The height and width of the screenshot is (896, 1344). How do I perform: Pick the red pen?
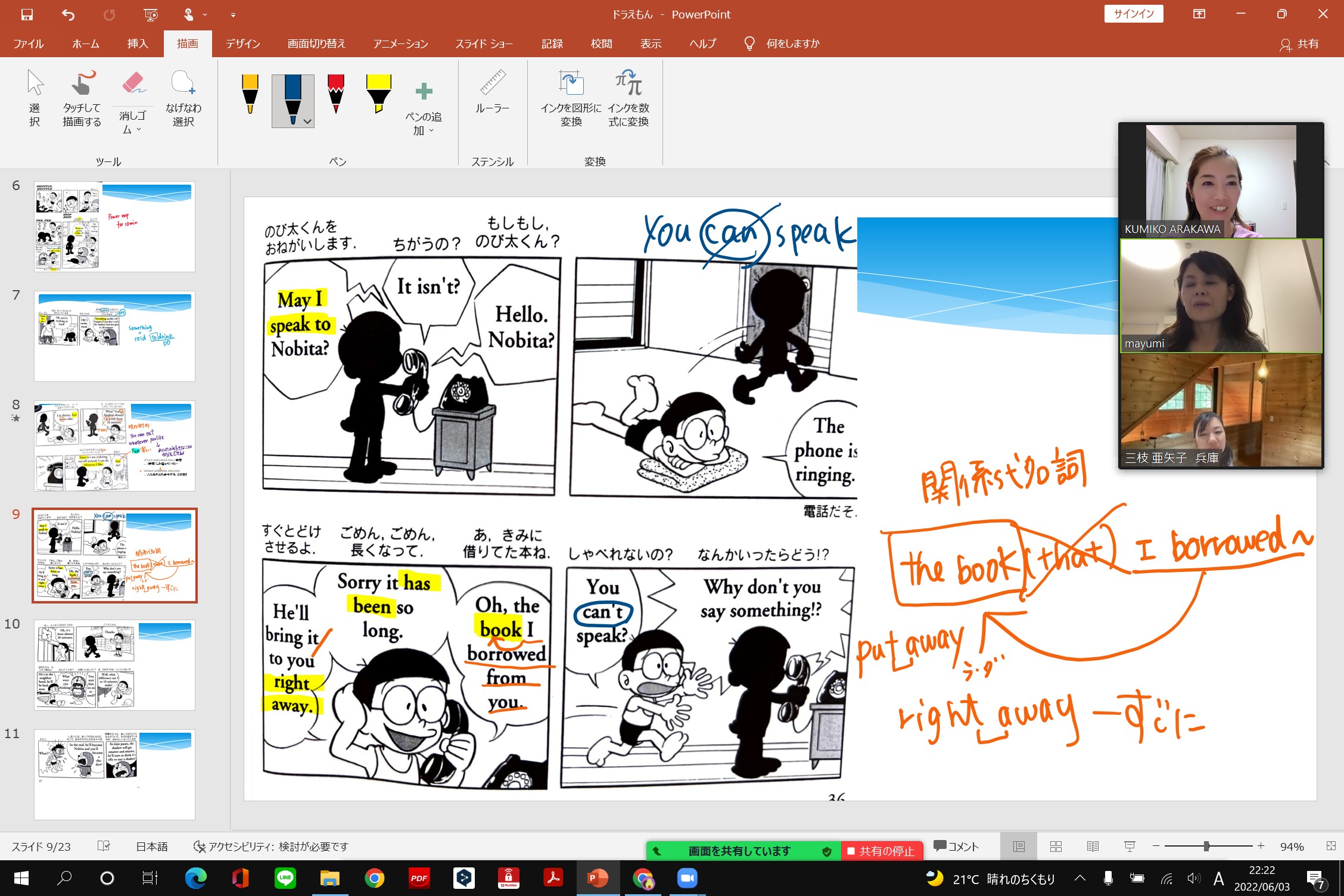(336, 94)
